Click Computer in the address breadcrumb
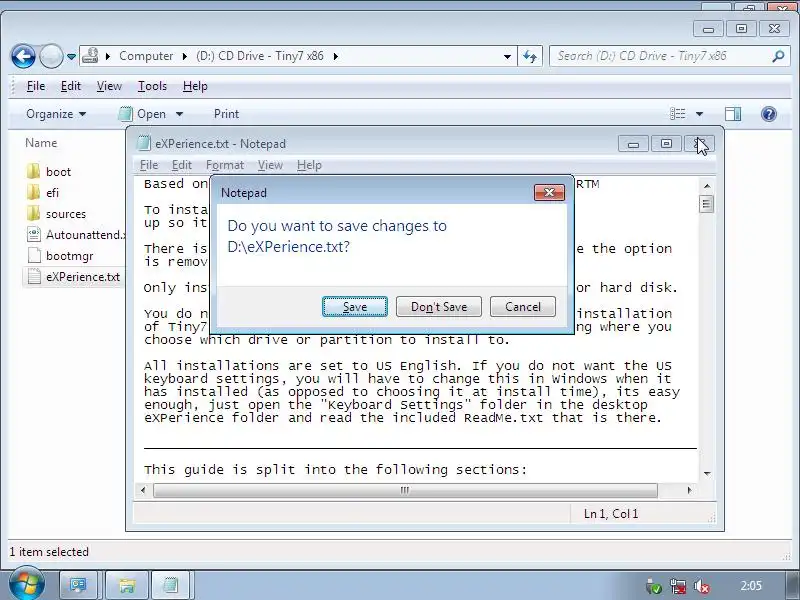 [x=146, y=56]
